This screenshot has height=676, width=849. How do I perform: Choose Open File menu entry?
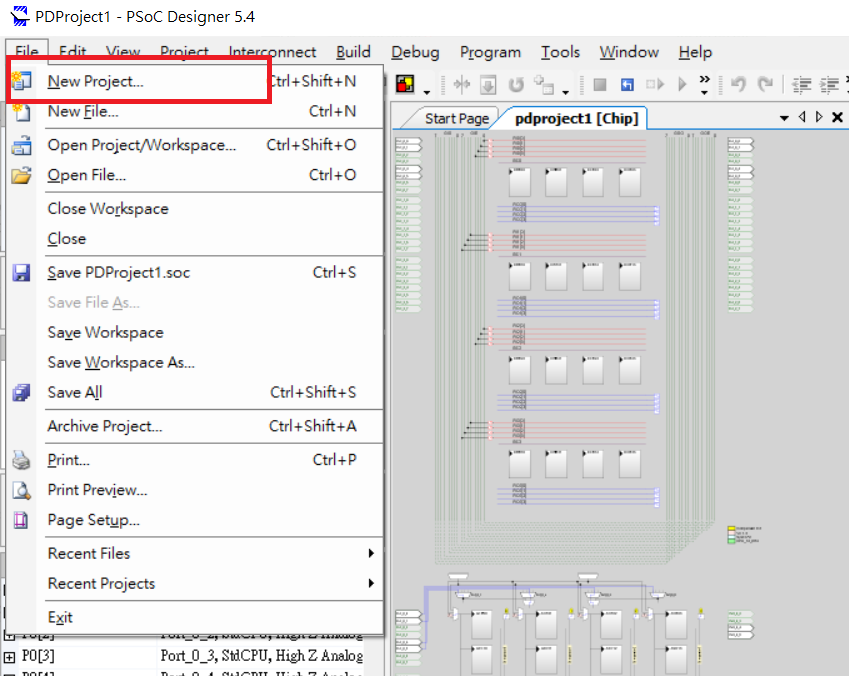coord(195,175)
